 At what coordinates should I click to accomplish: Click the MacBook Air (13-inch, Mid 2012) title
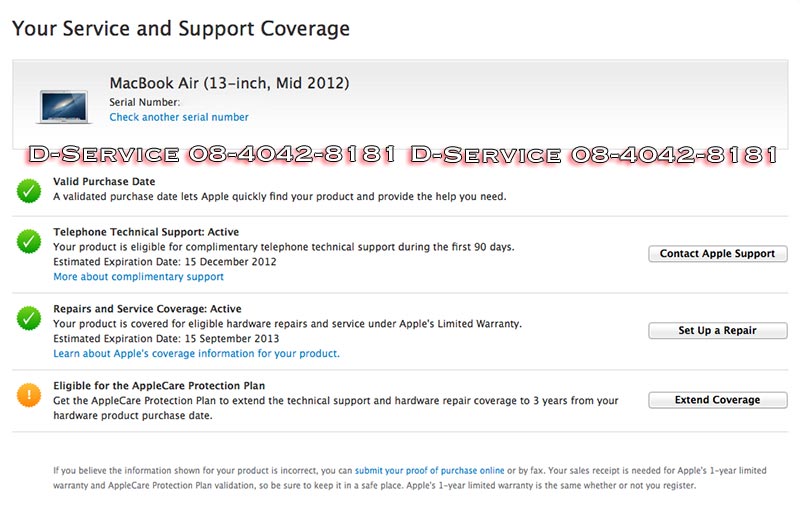click(x=229, y=83)
